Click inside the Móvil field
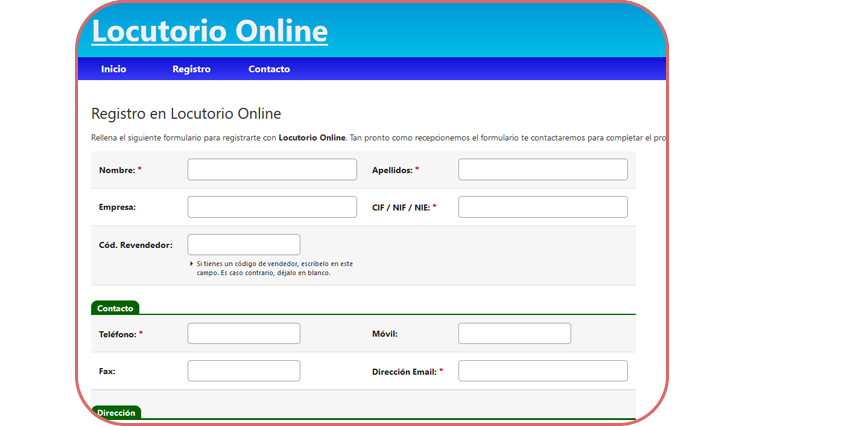This screenshot has width=857, height=426. point(514,334)
